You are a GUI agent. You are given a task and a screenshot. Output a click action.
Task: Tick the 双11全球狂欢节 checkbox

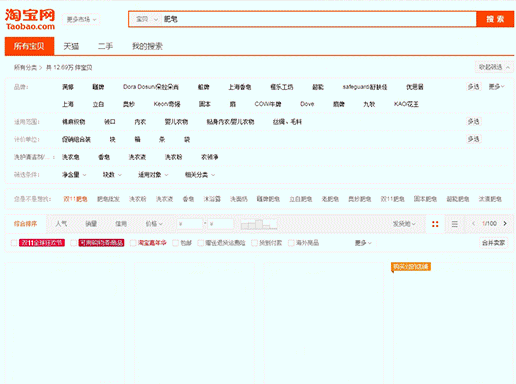[14, 243]
